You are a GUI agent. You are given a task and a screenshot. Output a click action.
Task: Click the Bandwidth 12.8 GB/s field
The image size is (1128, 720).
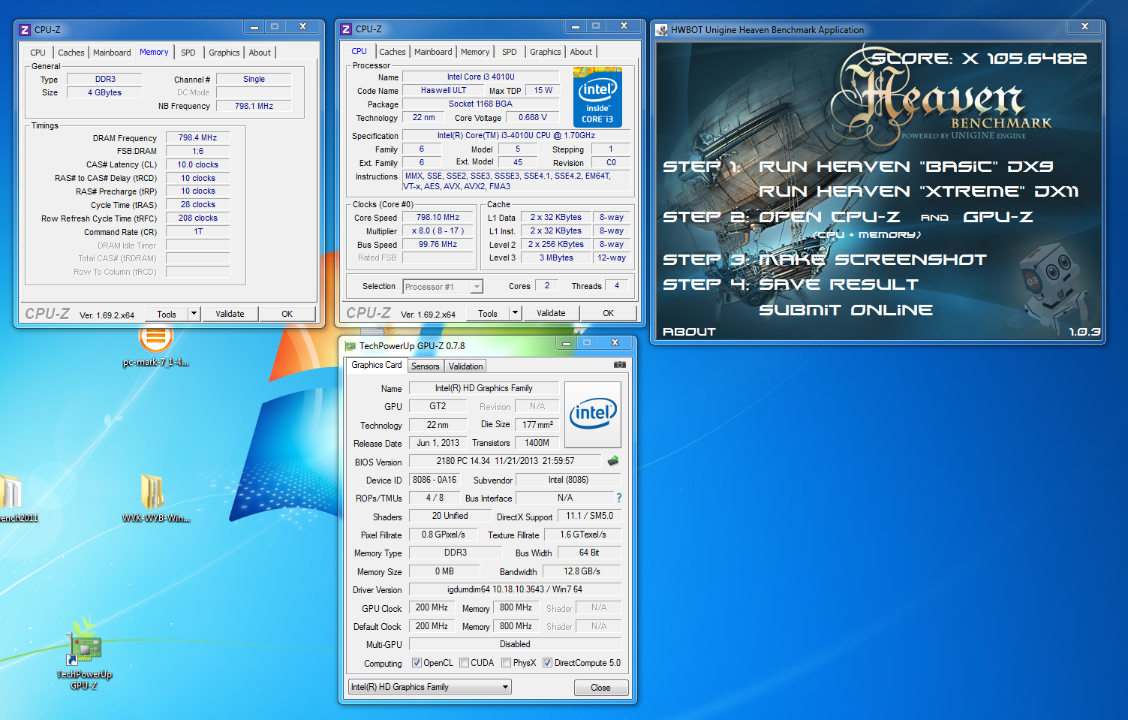coord(581,572)
